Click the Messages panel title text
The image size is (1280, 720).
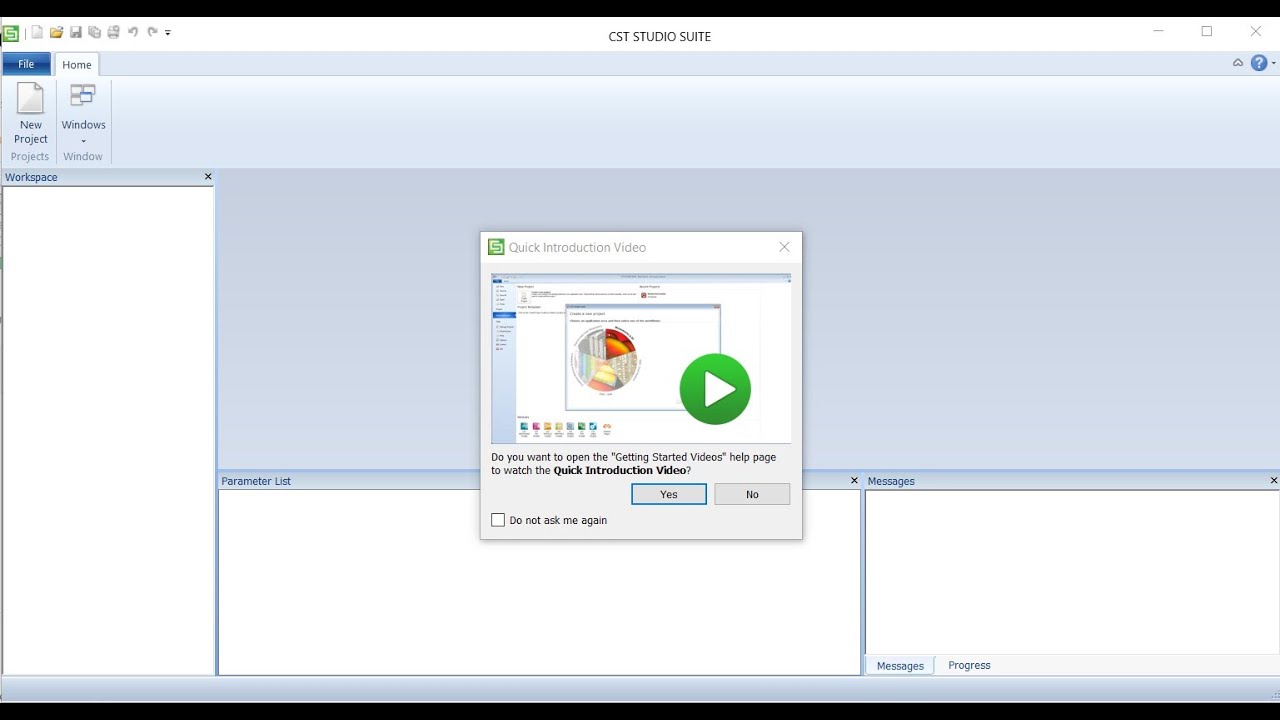891,481
